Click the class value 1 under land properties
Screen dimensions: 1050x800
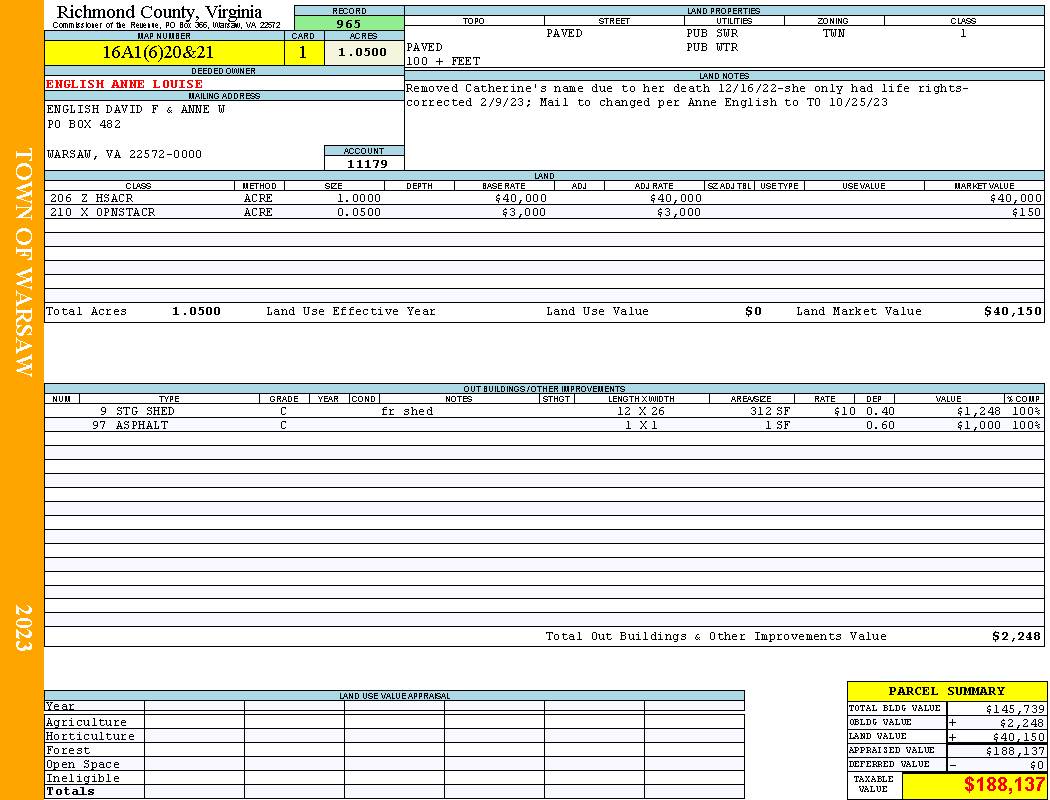point(963,33)
